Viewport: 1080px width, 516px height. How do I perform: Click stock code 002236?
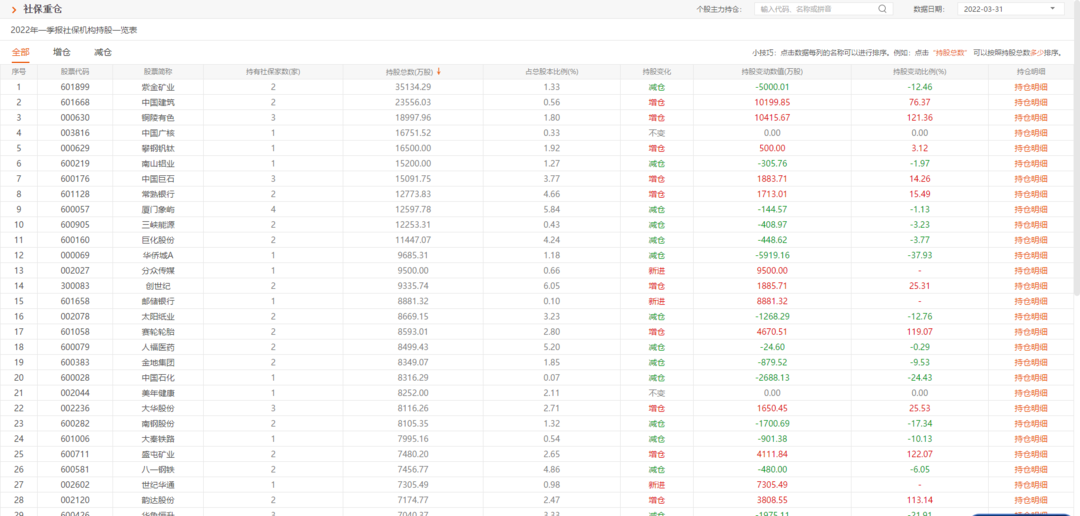(x=75, y=409)
